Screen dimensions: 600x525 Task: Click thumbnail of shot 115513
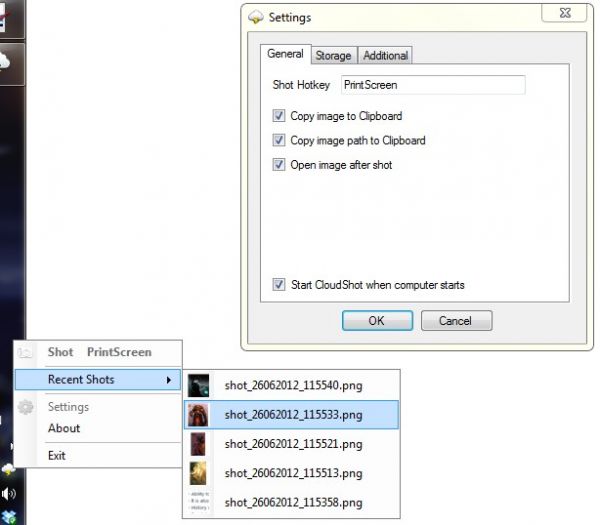click(x=198, y=473)
